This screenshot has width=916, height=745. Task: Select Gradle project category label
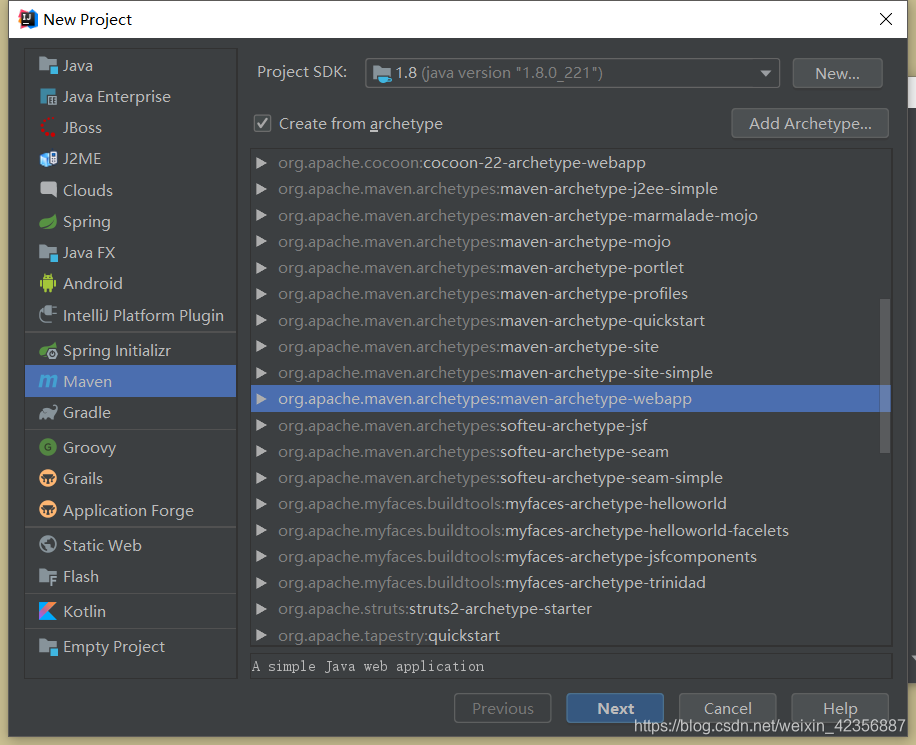pos(86,413)
